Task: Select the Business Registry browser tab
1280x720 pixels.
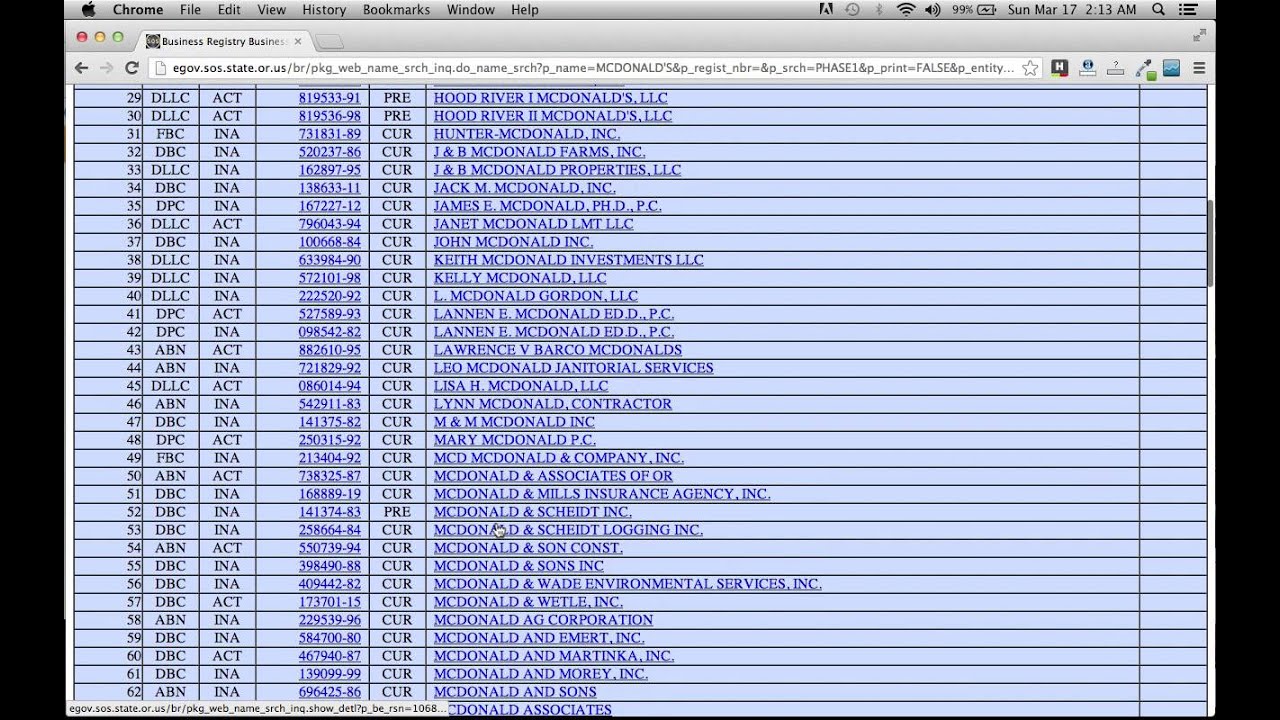Action: [224, 41]
